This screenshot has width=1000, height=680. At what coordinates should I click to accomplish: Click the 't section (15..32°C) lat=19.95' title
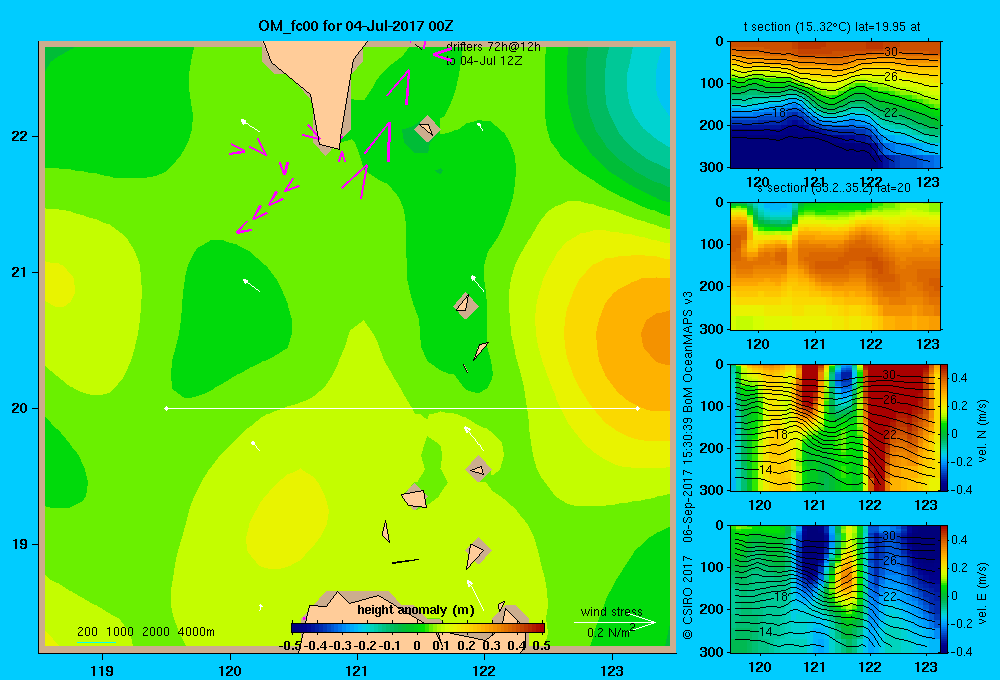coord(832,27)
